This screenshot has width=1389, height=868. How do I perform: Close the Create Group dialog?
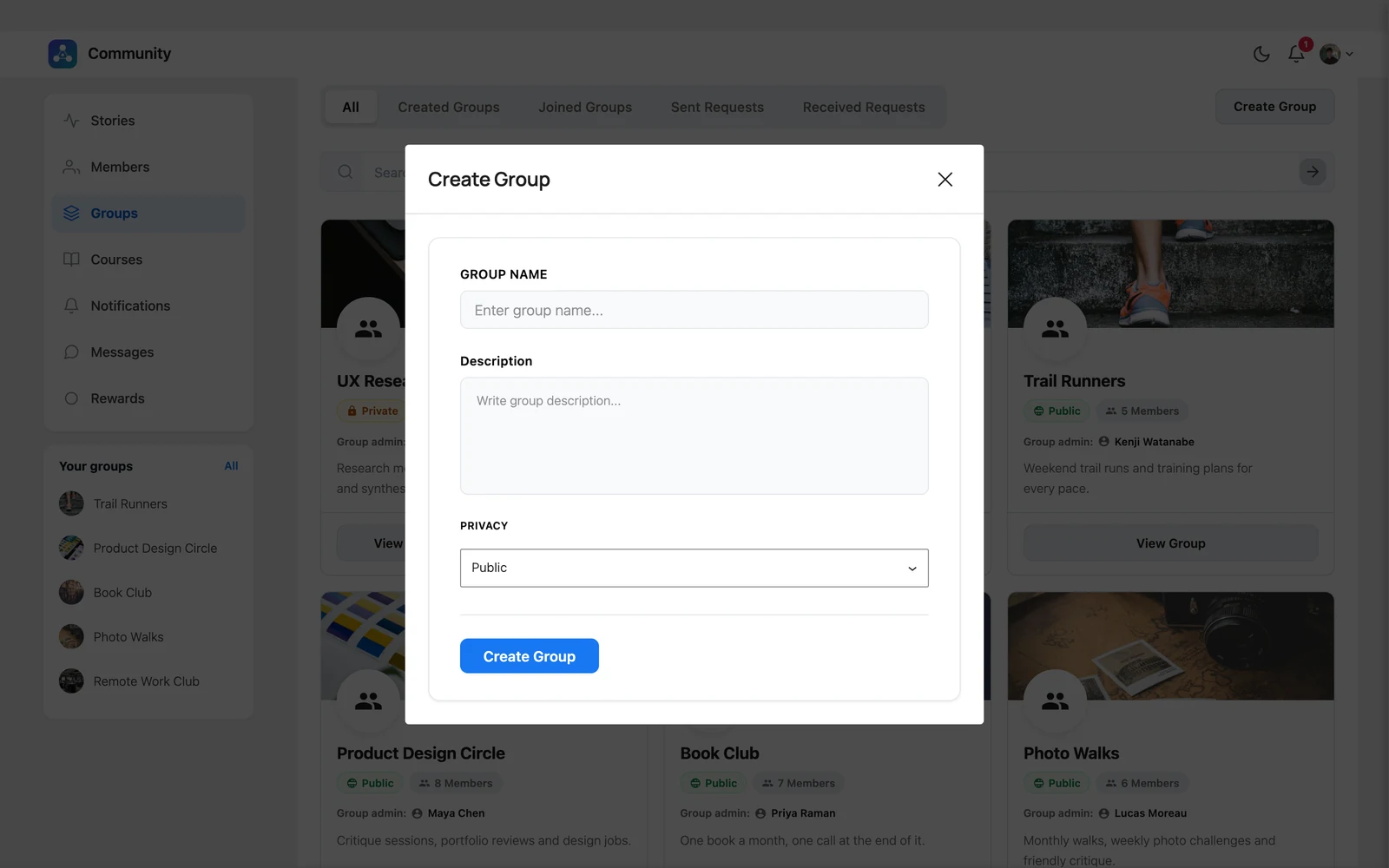tap(945, 180)
